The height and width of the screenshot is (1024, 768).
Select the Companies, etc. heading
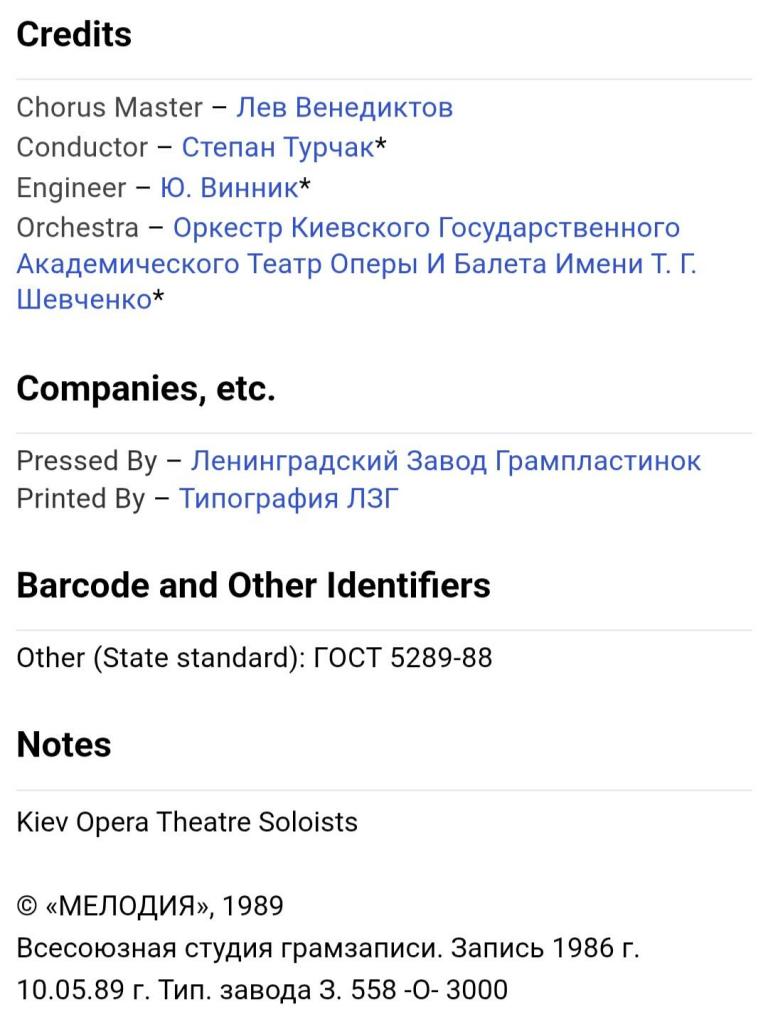tap(145, 389)
